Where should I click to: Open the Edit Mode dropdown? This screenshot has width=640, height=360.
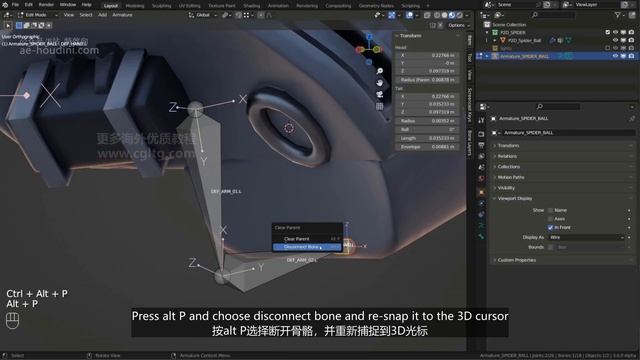tap(38, 15)
